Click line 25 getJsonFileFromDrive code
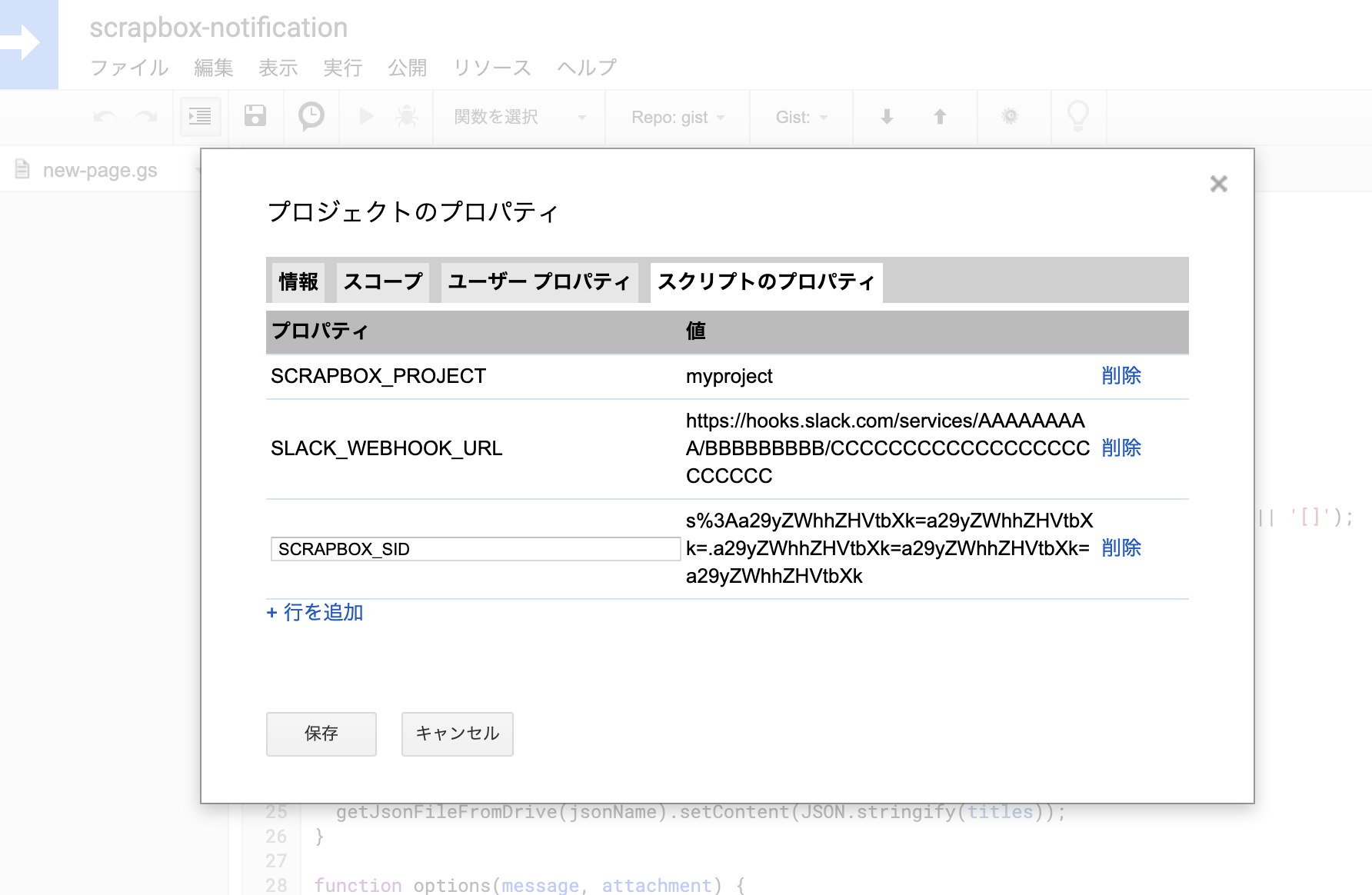This screenshot has width=1372, height=895. coord(701,812)
